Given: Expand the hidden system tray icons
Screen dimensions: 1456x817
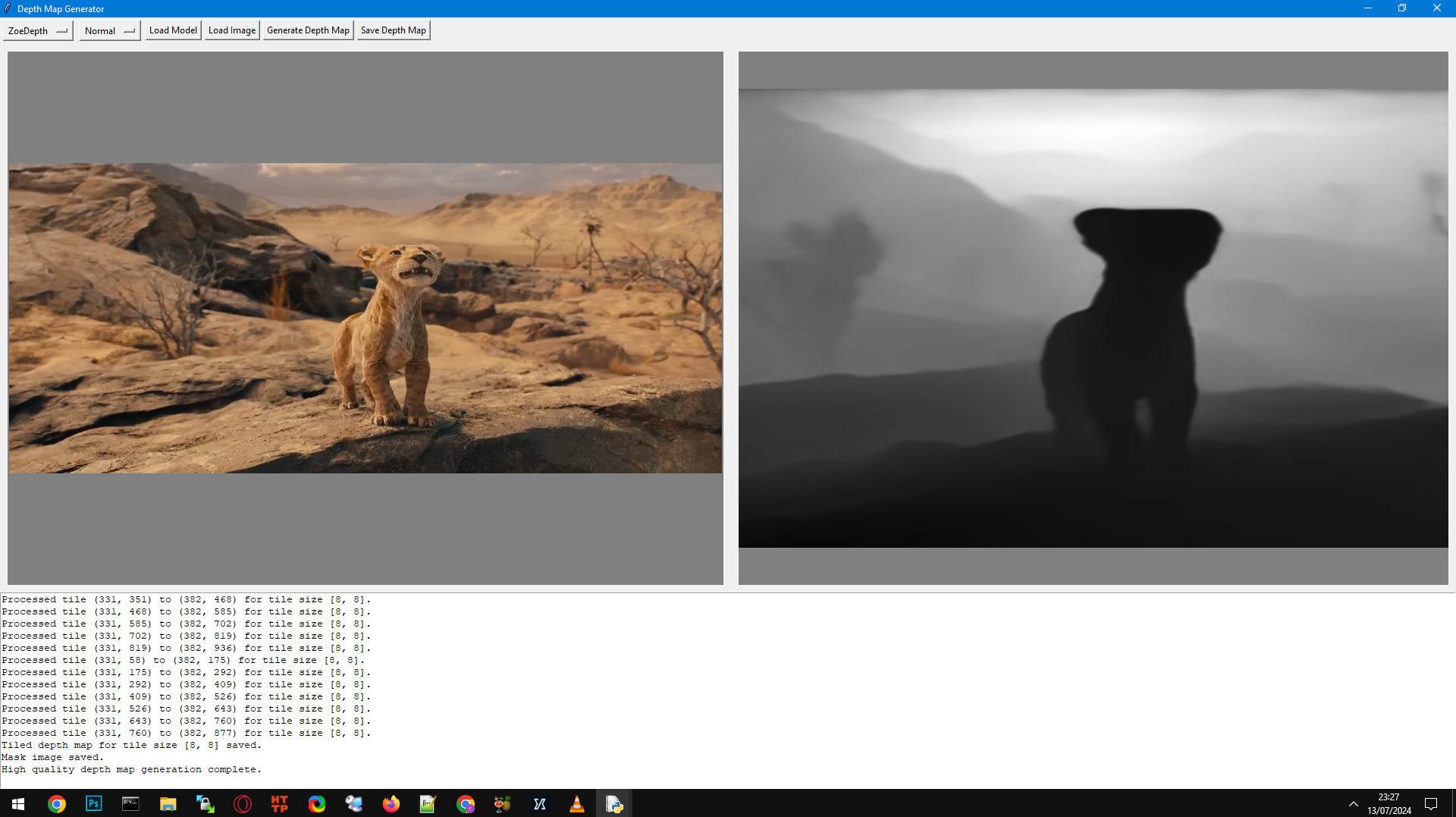Looking at the screenshot, I should click(1354, 803).
